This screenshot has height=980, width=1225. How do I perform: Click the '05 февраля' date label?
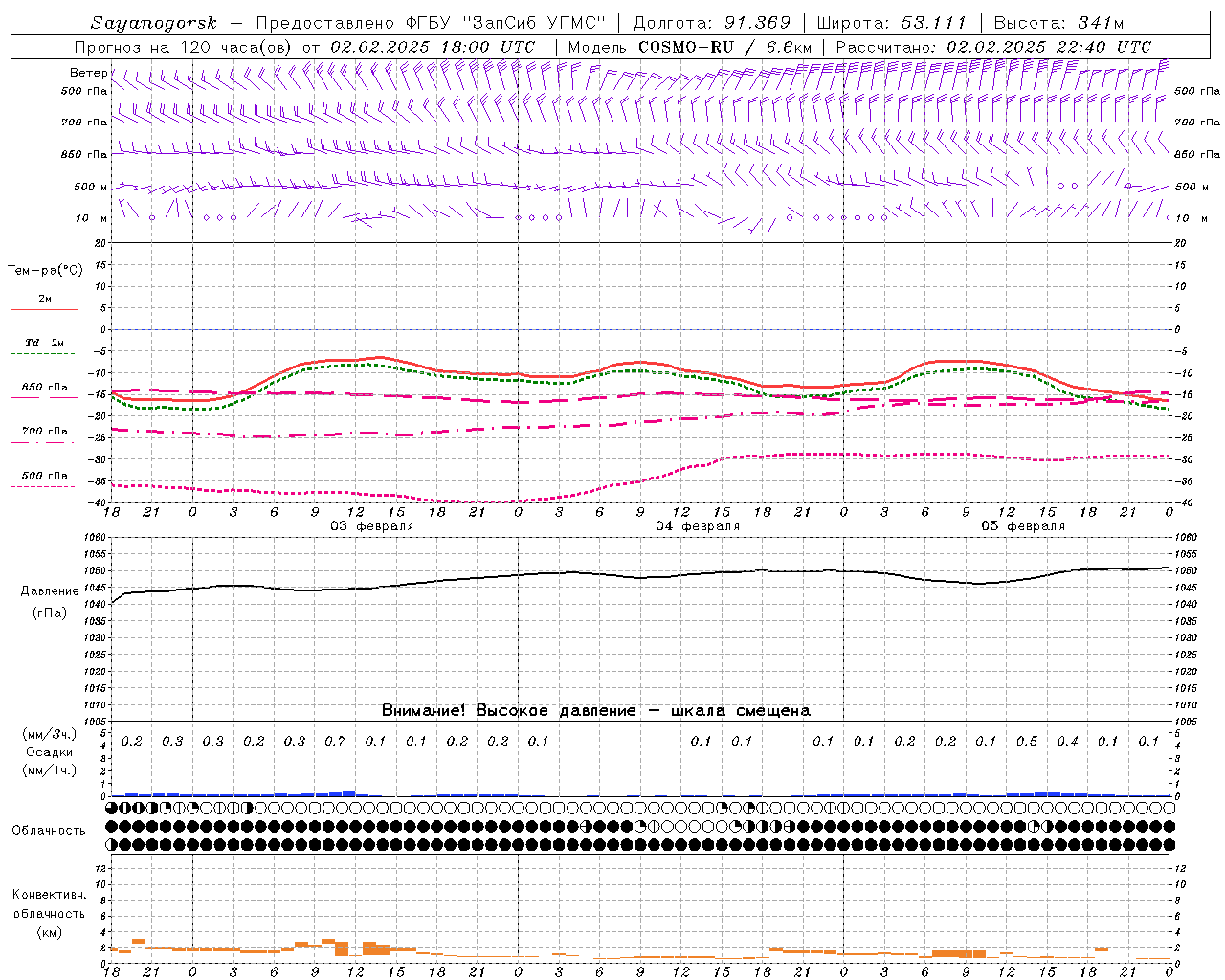click(x=1023, y=526)
